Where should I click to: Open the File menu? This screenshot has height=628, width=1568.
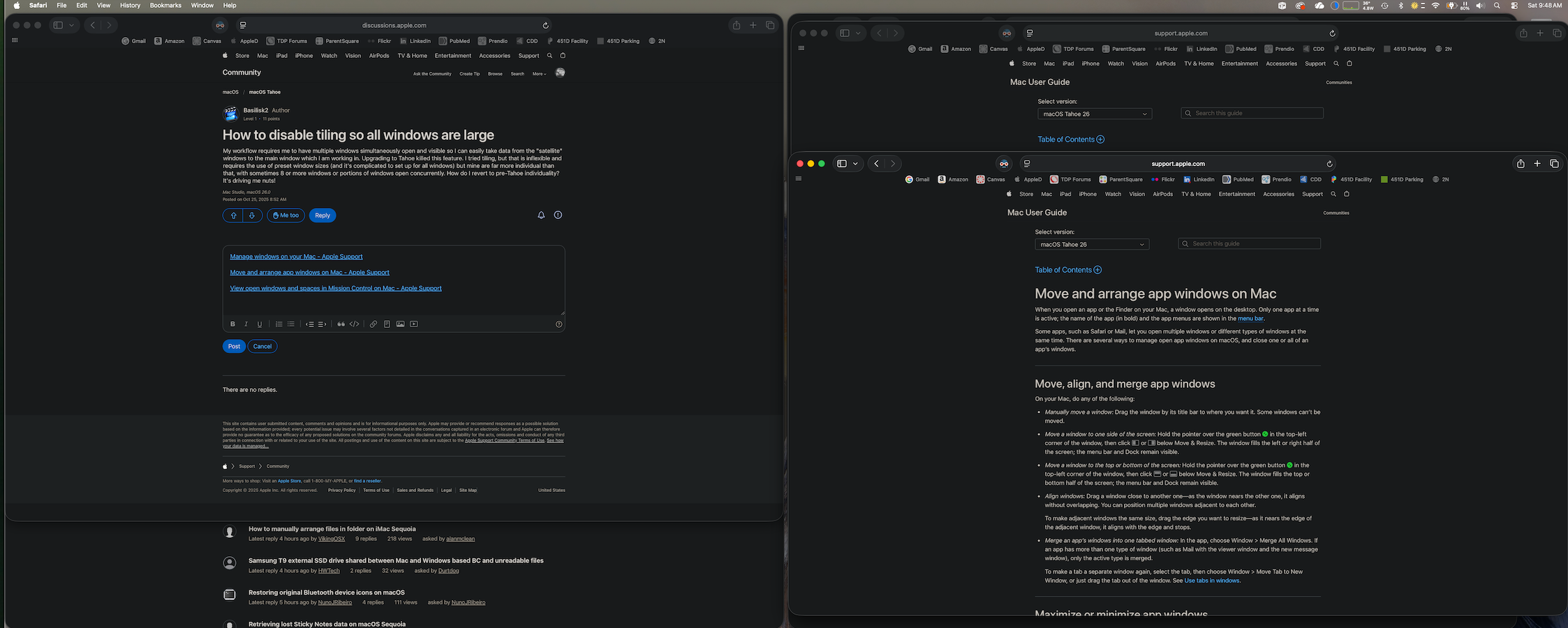click(61, 6)
